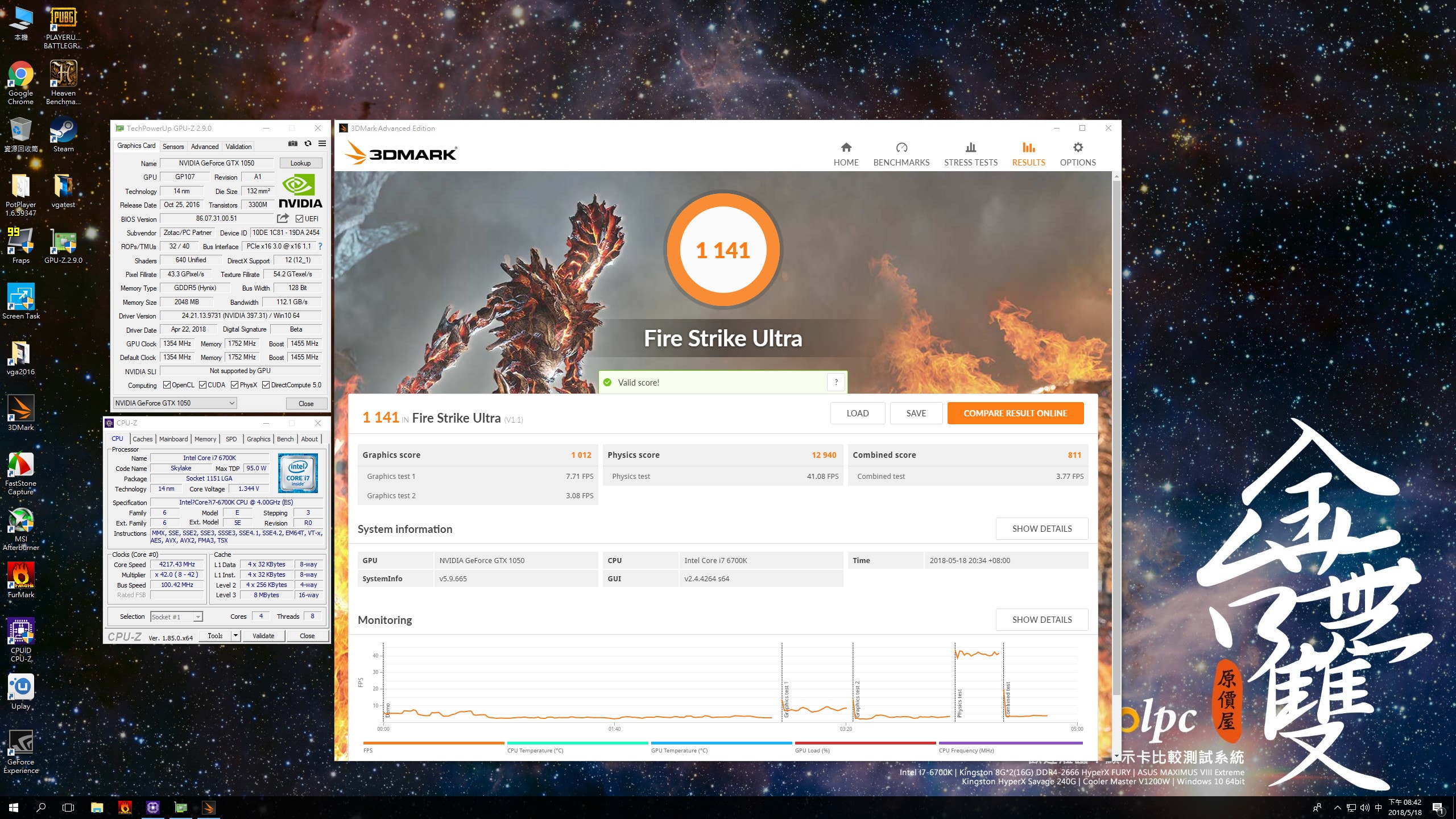This screenshot has width=1456, height=819.
Task: Select the FurMark desktop icon
Action: (20, 581)
